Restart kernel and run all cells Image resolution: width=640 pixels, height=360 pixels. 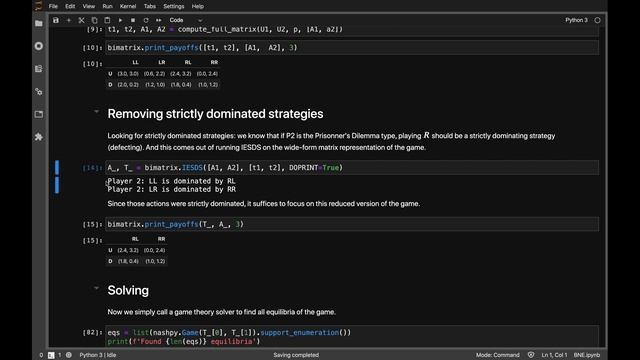coord(158,20)
